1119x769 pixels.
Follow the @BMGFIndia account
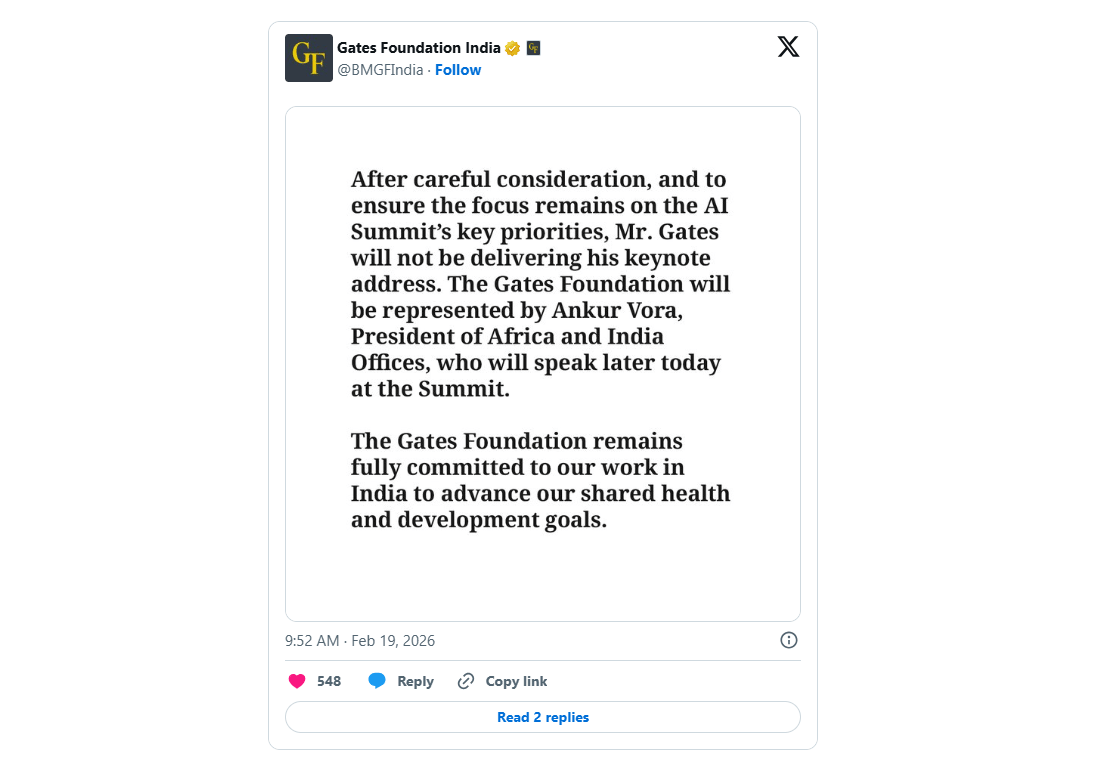click(458, 70)
